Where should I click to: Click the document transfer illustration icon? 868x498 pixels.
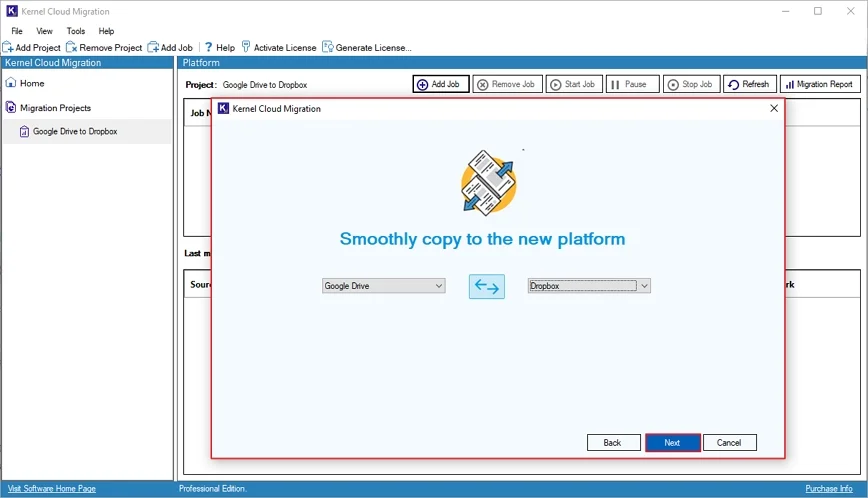[x=488, y=183]
